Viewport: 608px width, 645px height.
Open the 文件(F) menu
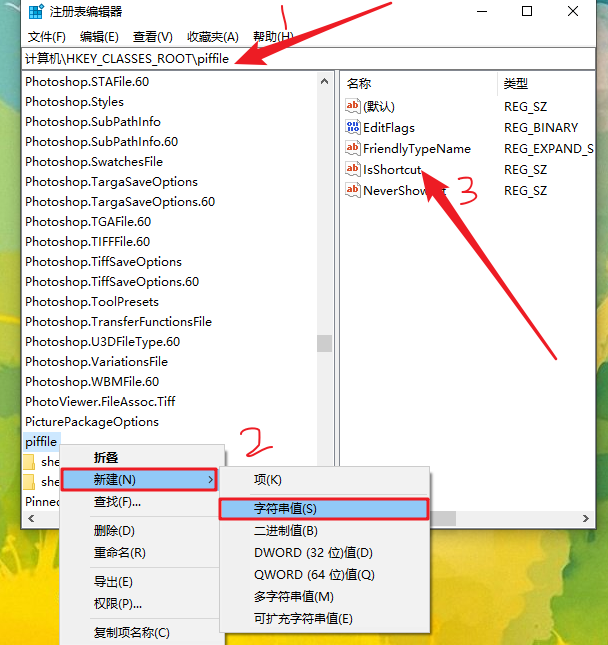46,37
